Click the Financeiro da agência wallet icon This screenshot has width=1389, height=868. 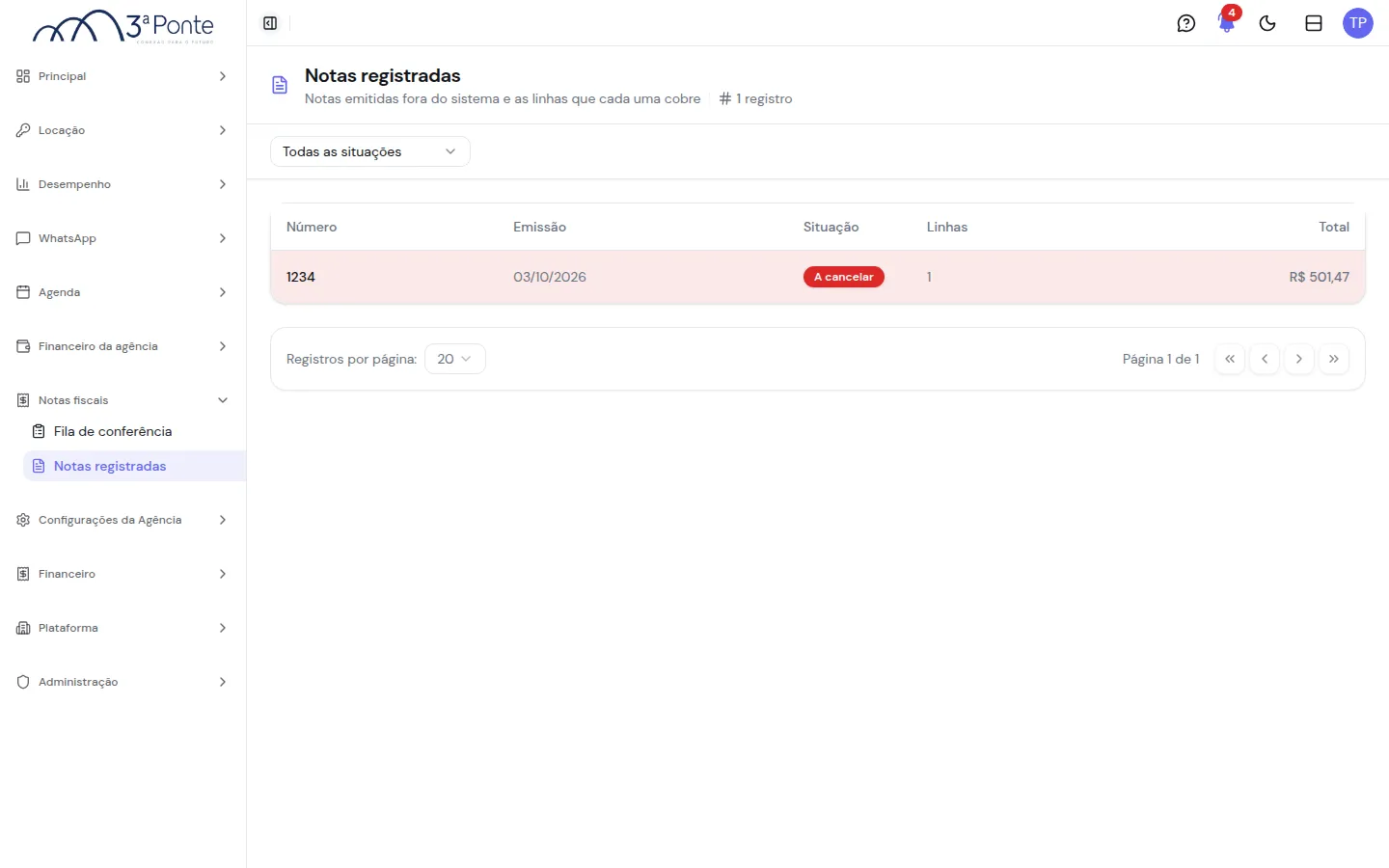23,346
